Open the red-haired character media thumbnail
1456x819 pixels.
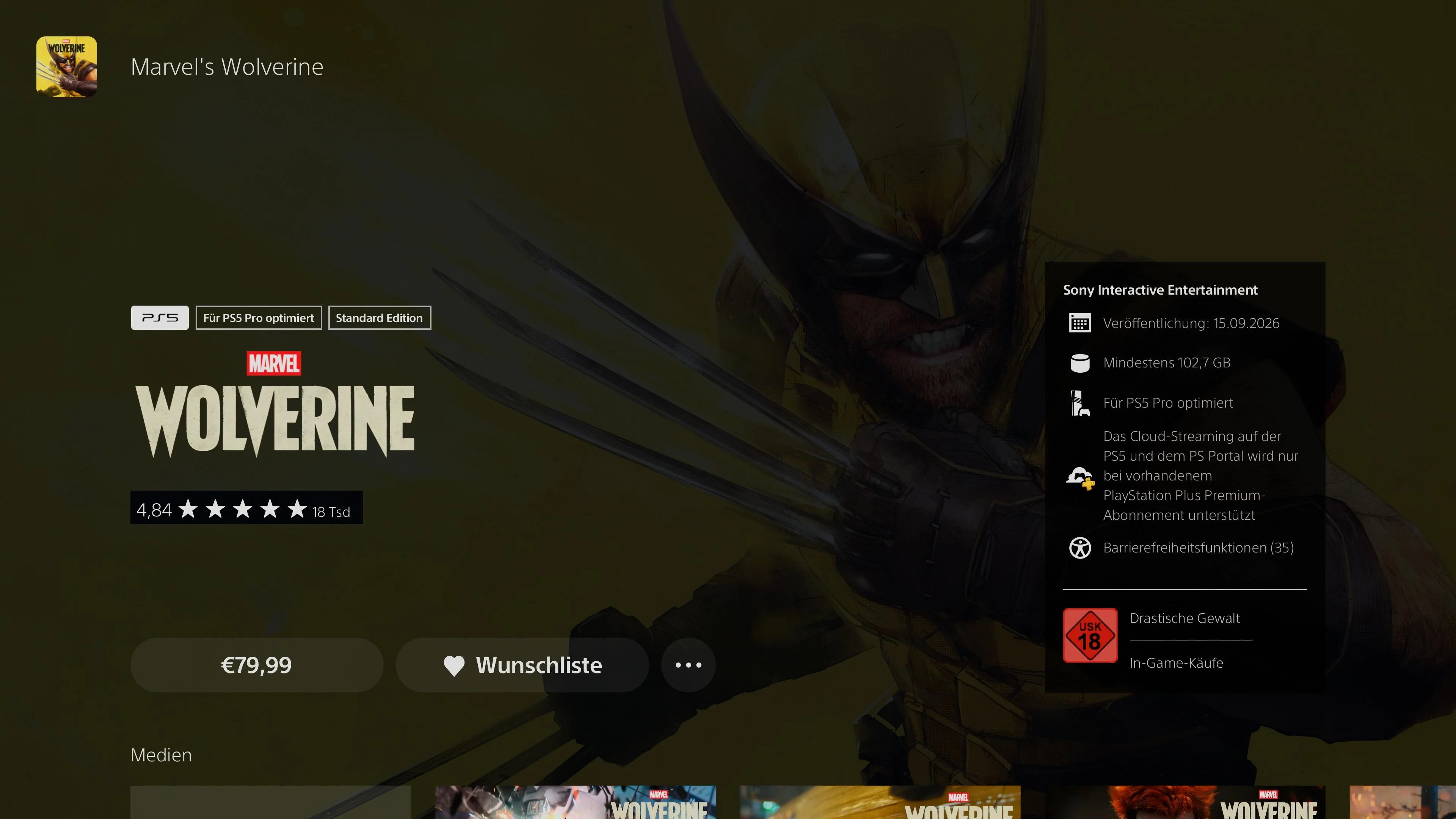pyautogui.click(x=1185, y=802)
